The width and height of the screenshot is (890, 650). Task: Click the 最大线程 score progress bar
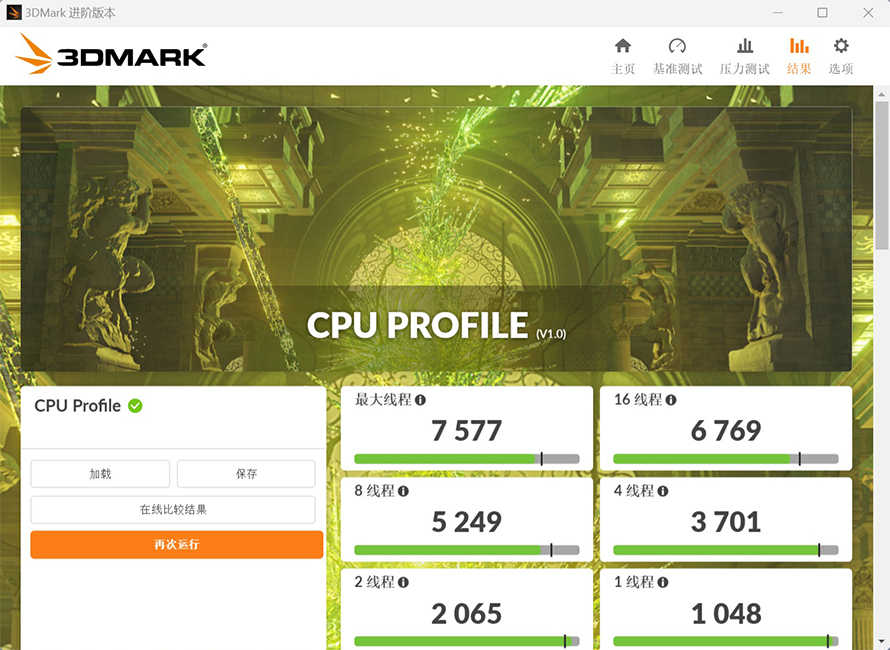[x=467, y=459]
